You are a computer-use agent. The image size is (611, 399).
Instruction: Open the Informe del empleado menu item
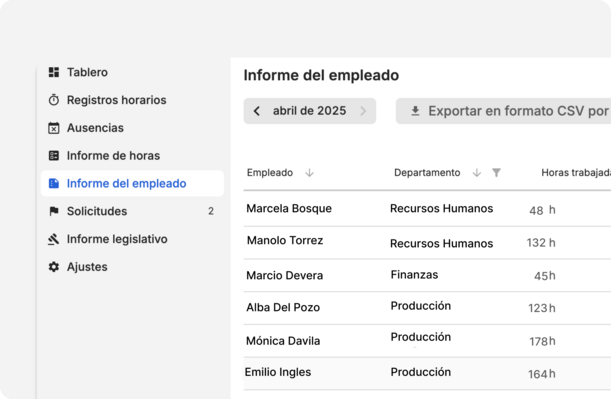[x=132, y=183]
